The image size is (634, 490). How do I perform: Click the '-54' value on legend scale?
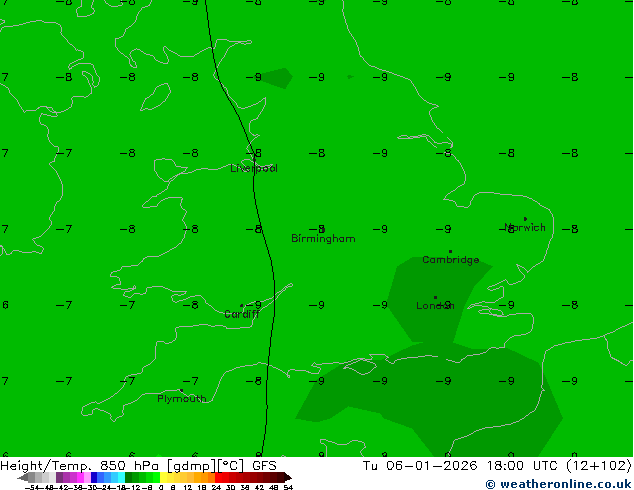(32, 487)
